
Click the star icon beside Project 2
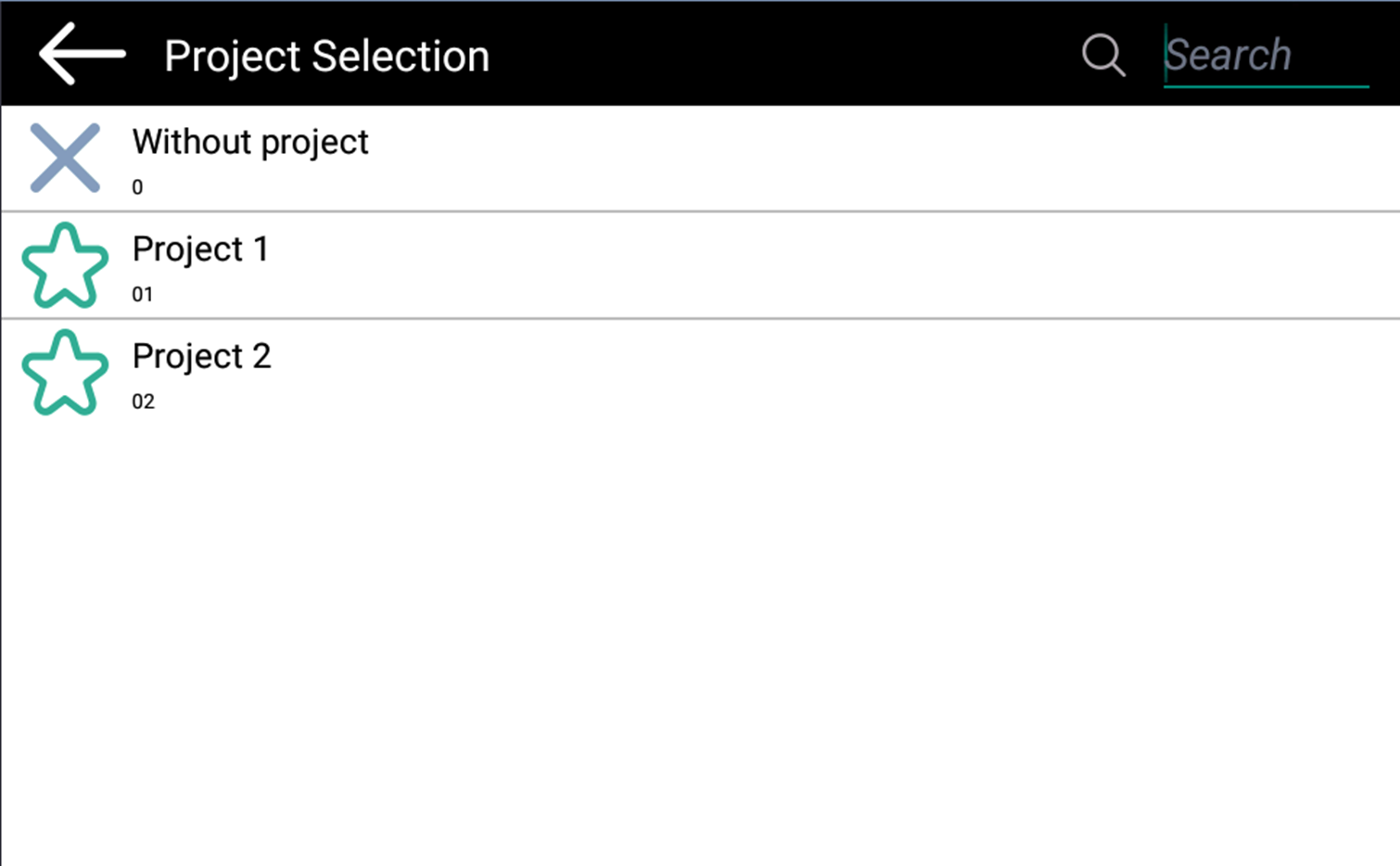point(65,373)
